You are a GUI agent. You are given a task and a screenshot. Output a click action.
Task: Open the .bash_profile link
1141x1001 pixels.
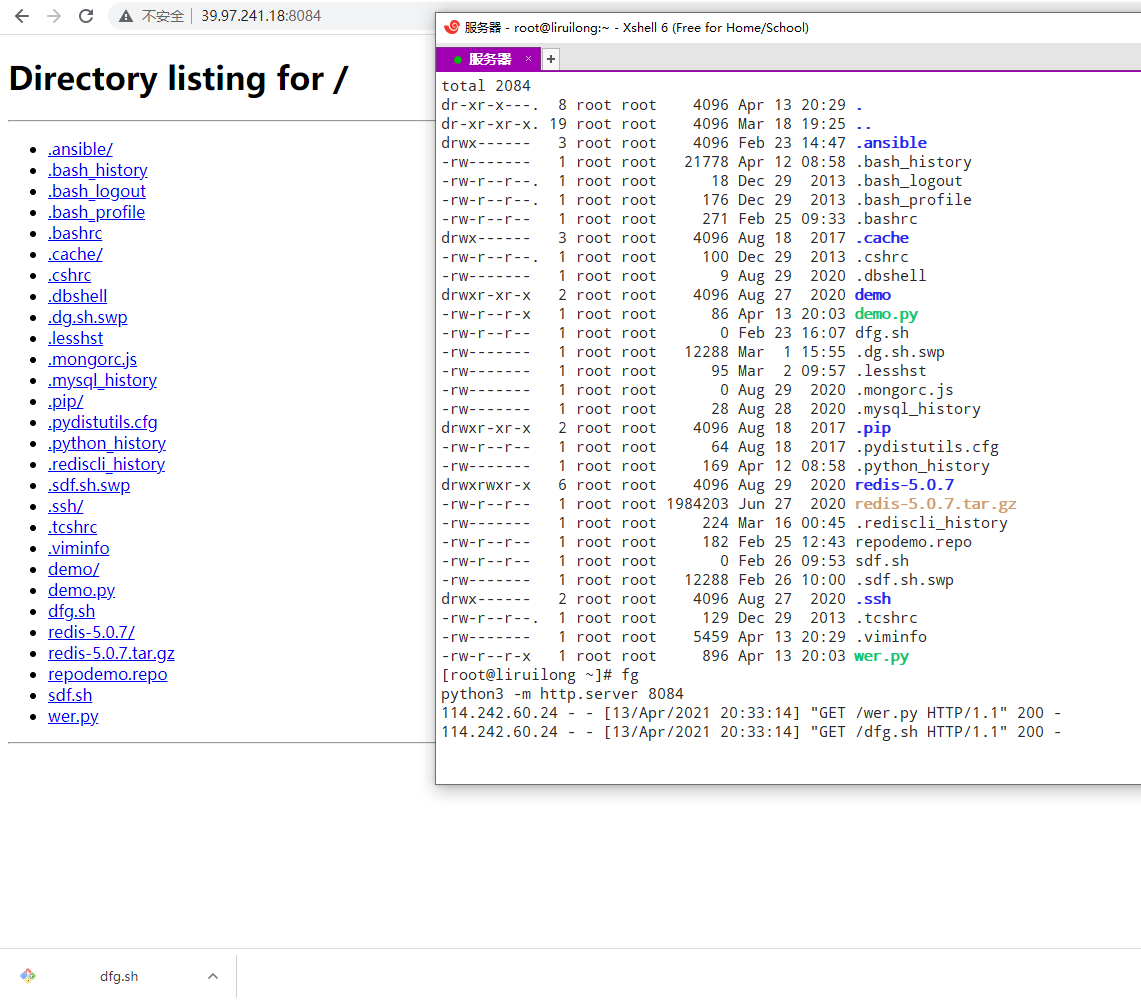pyautogui.click(x=96, y=212)
